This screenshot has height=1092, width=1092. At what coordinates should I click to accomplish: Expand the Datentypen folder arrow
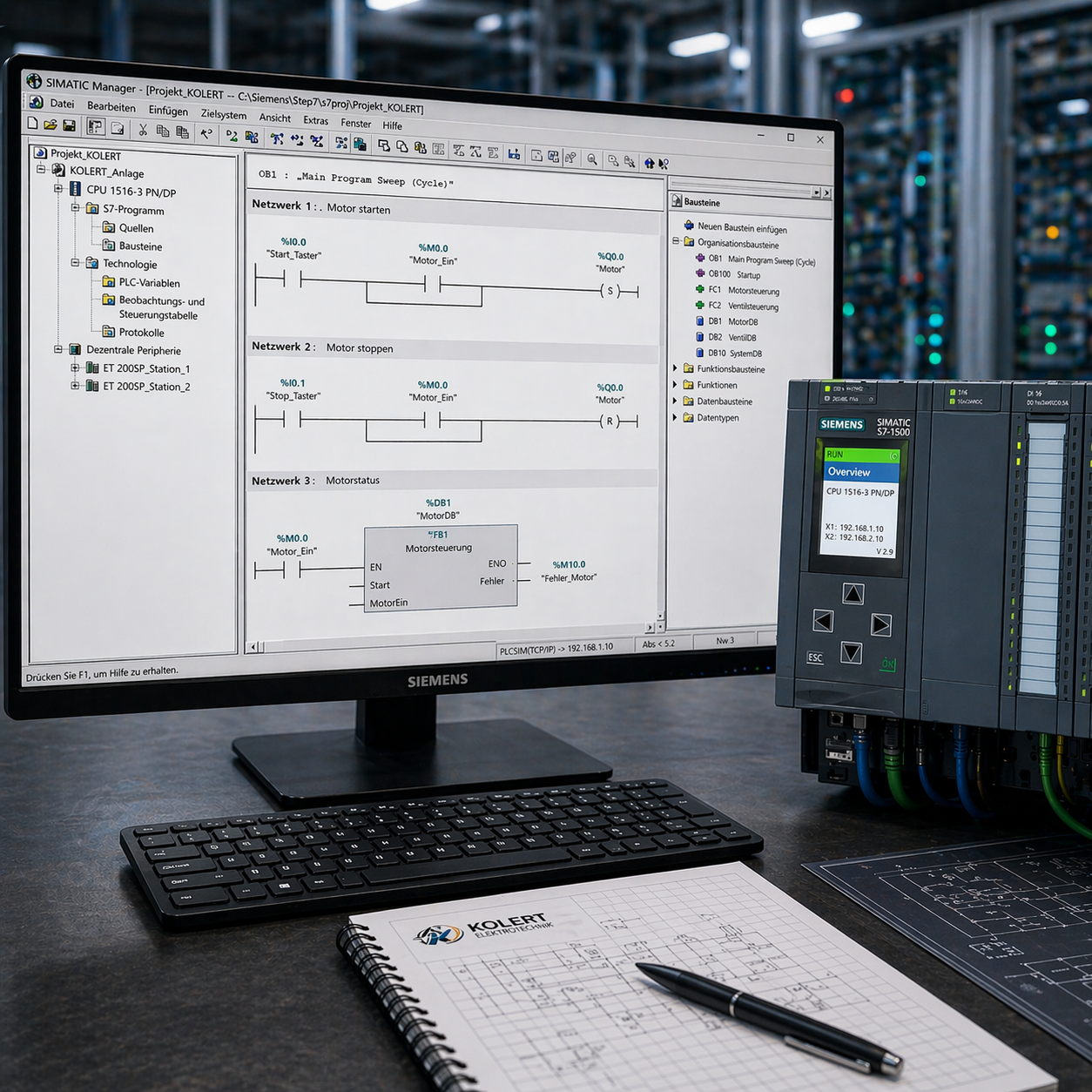(x=676, y=417)
